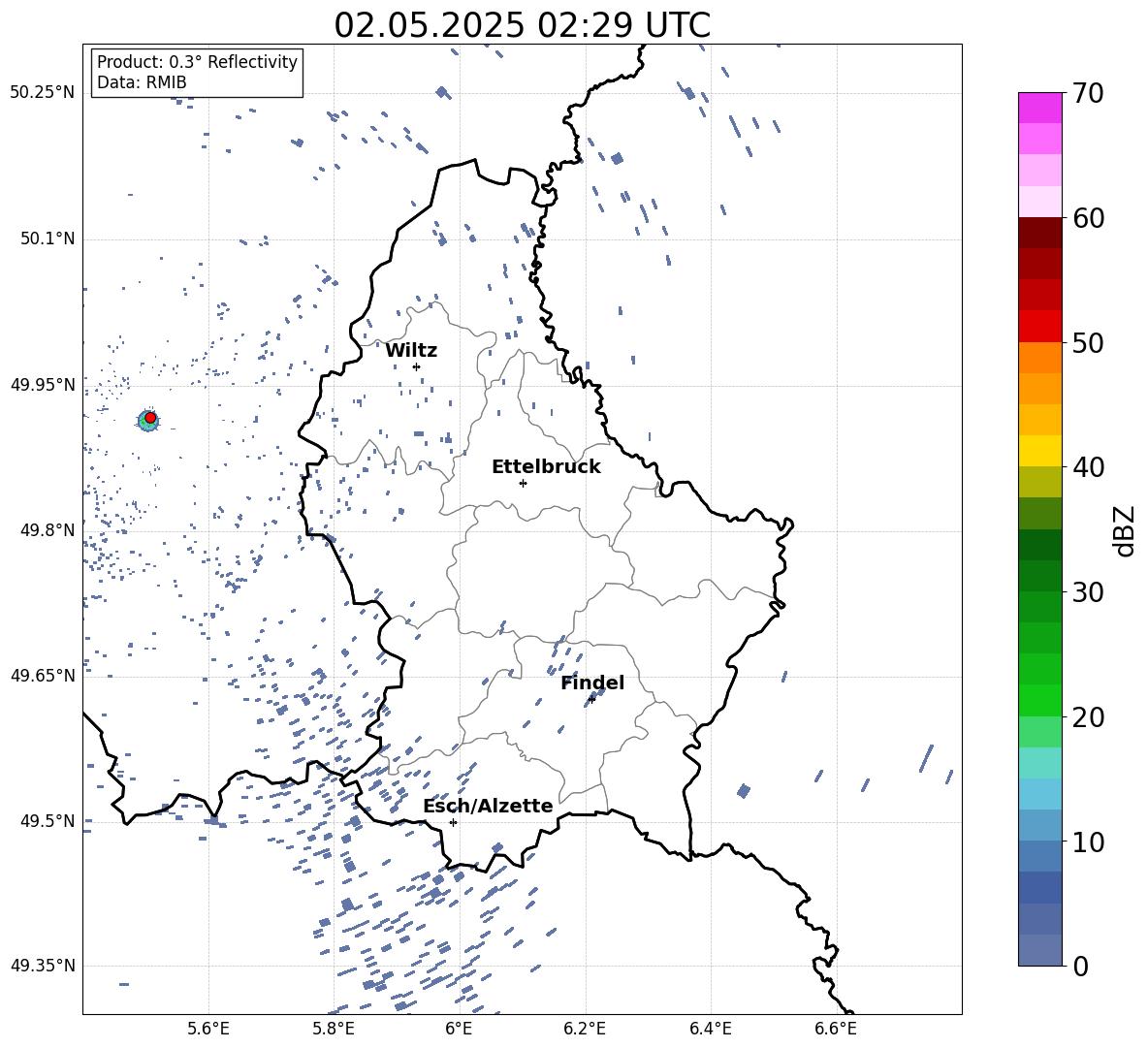This screenshot has height=1048, width=1148.
Task: Click the 5.6°E longitude label
Action: click(207, 1029)
